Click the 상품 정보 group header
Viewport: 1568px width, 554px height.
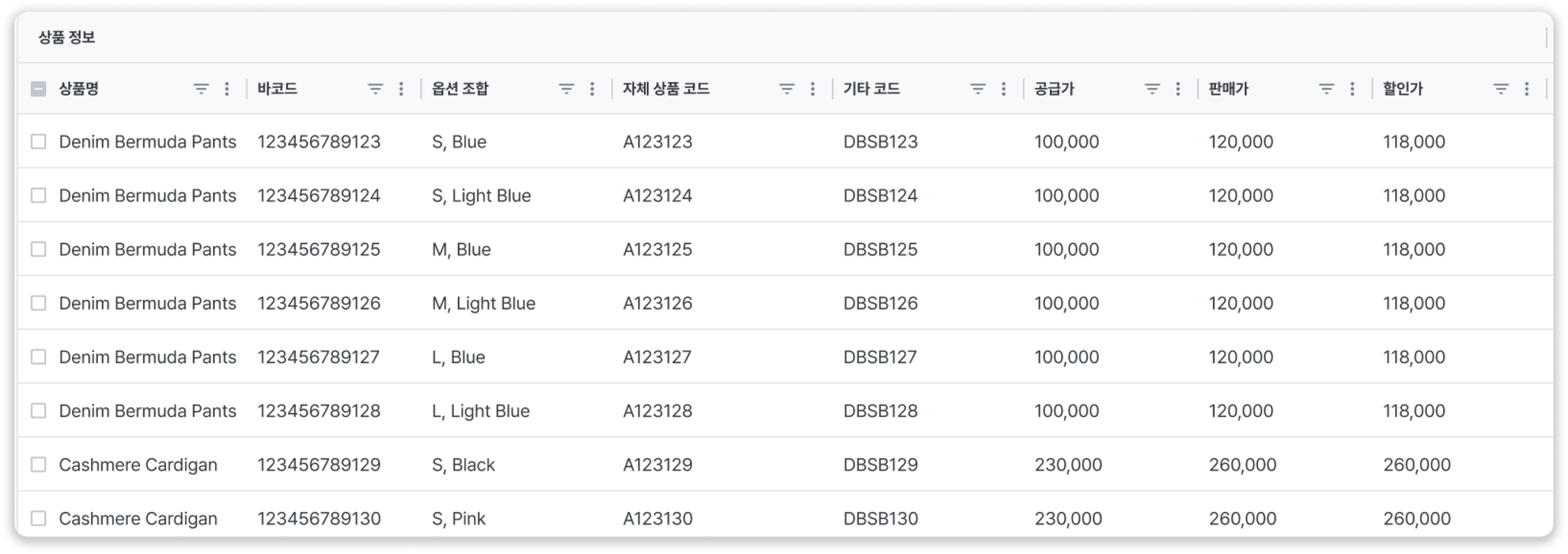pos(67,37)
